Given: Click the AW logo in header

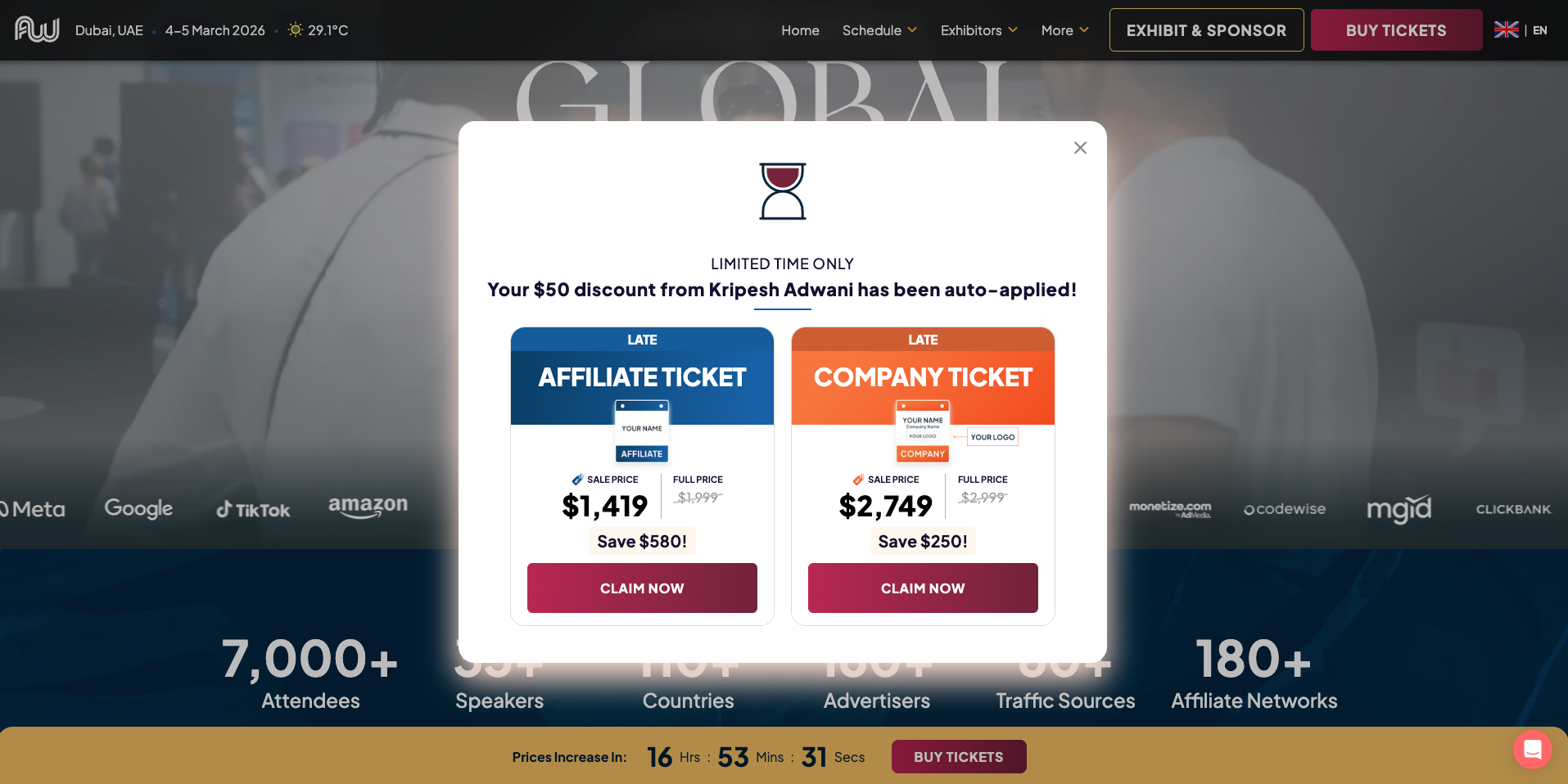Looking at the screenshot, I should pyautogui.click(x=37, y=29).
